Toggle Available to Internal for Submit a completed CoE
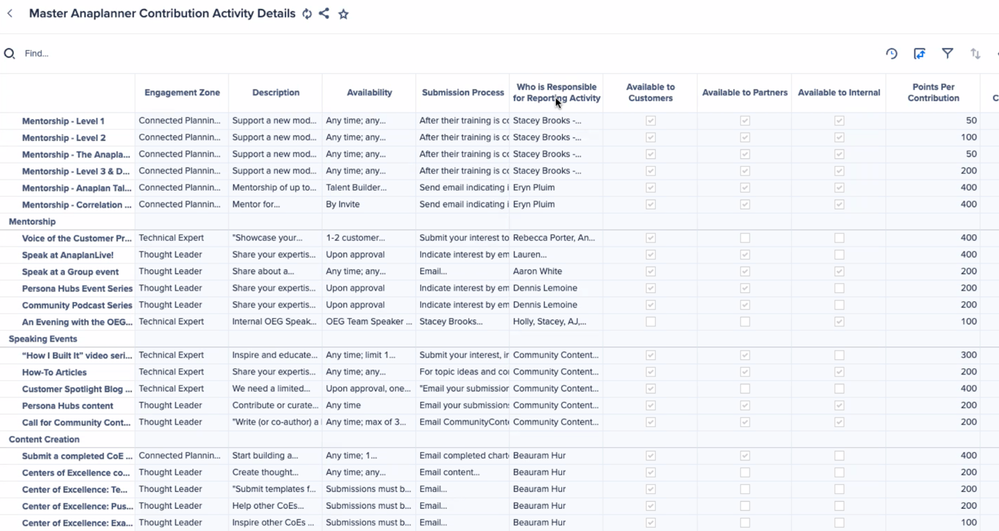The width and height of the screenshot is (999, 531). 839,456
